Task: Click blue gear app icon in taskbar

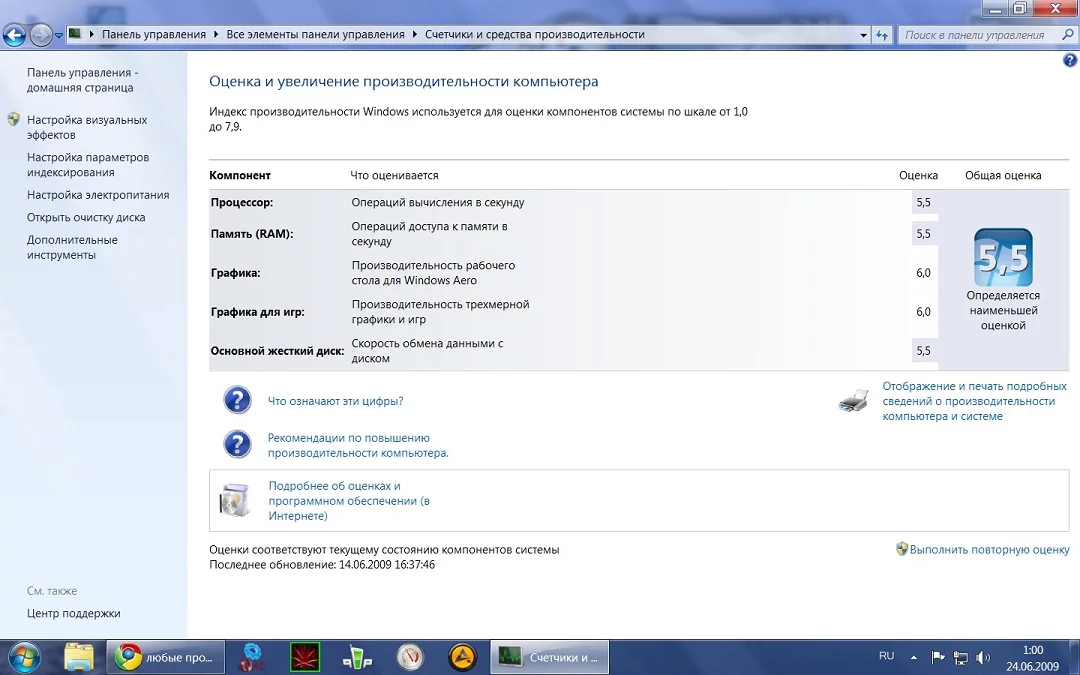Action: (x=252, y=657)
